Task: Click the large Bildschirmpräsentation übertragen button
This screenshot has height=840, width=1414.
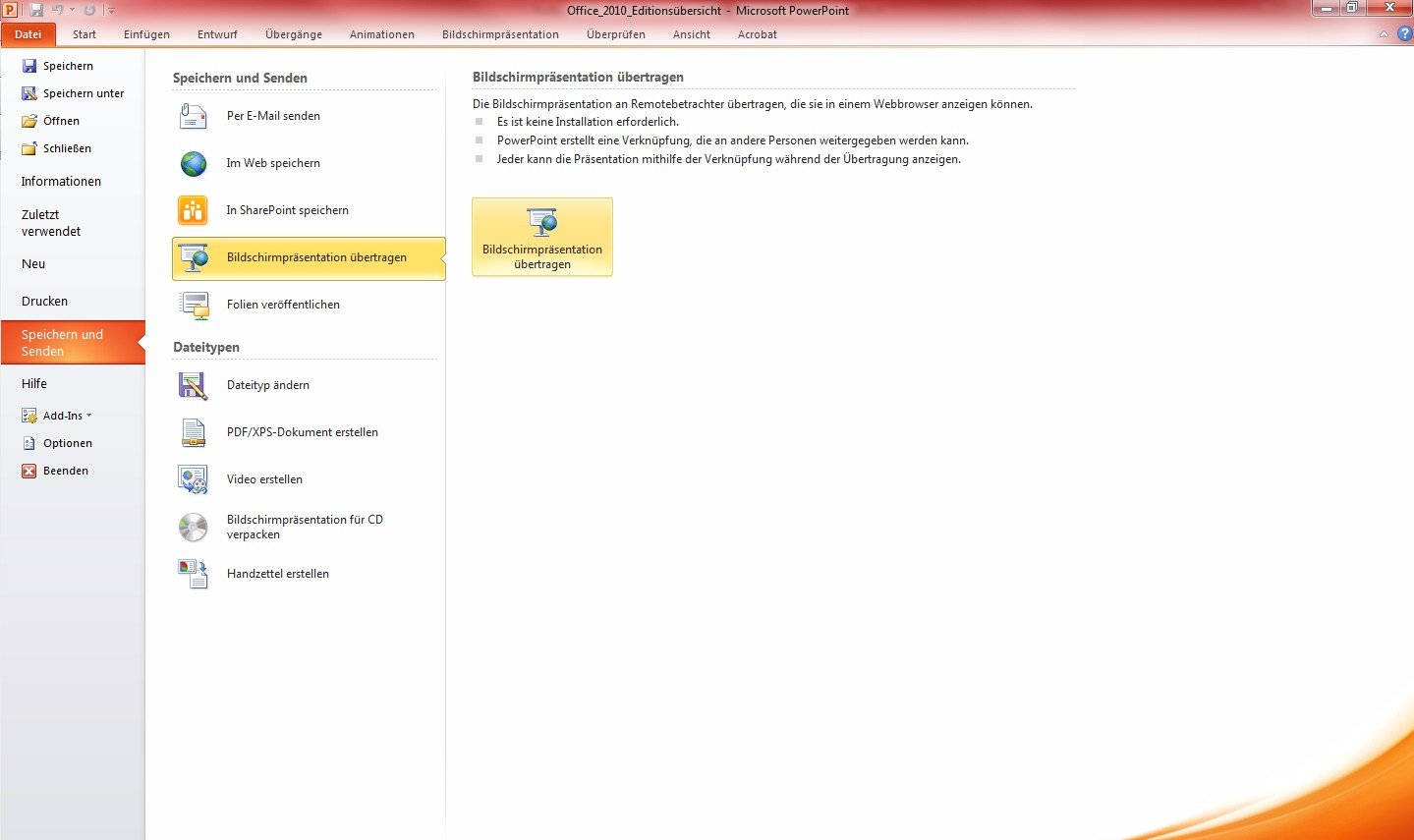Action: (542, 237)
